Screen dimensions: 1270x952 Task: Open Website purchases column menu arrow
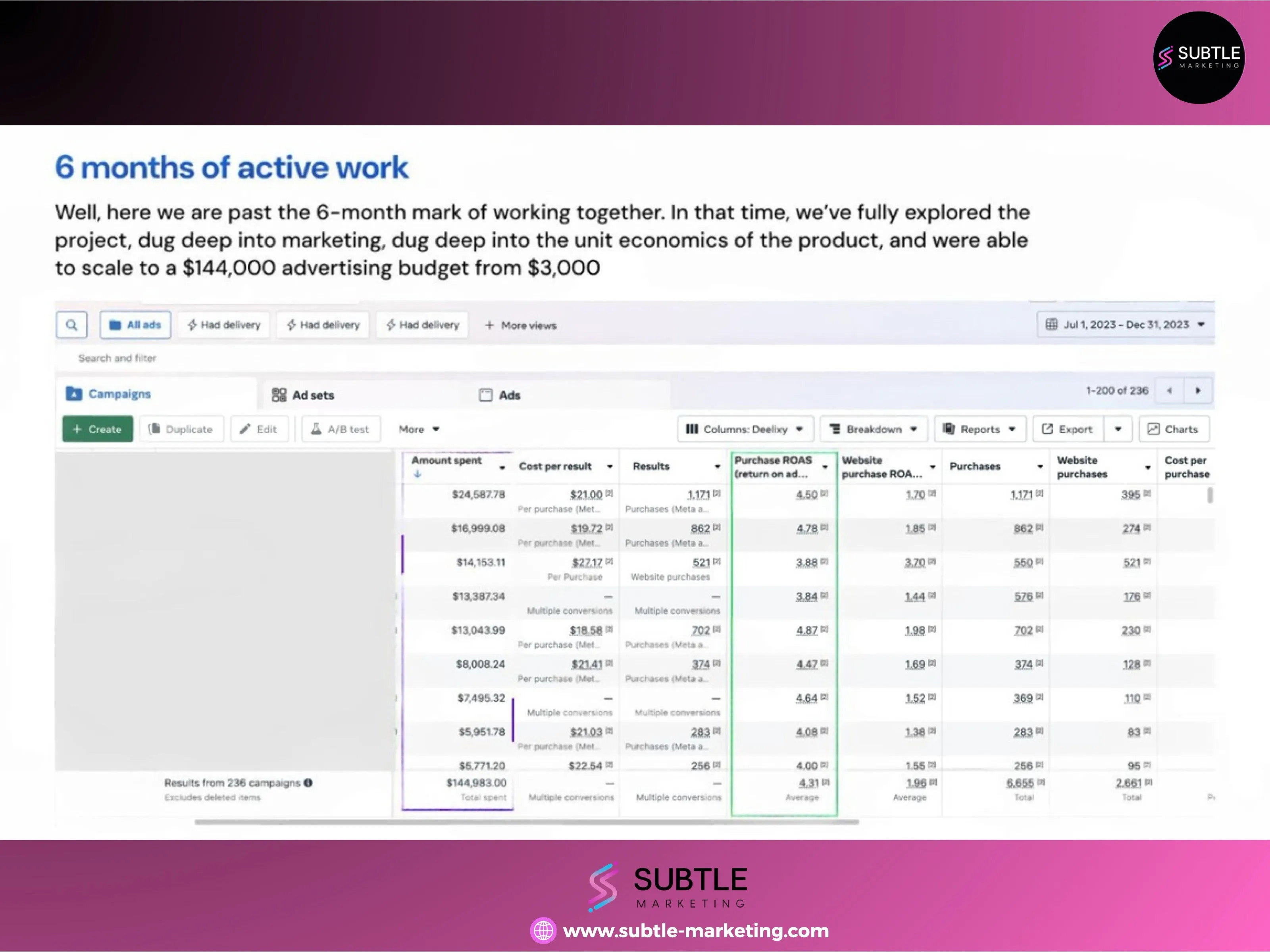point(1148,467)
